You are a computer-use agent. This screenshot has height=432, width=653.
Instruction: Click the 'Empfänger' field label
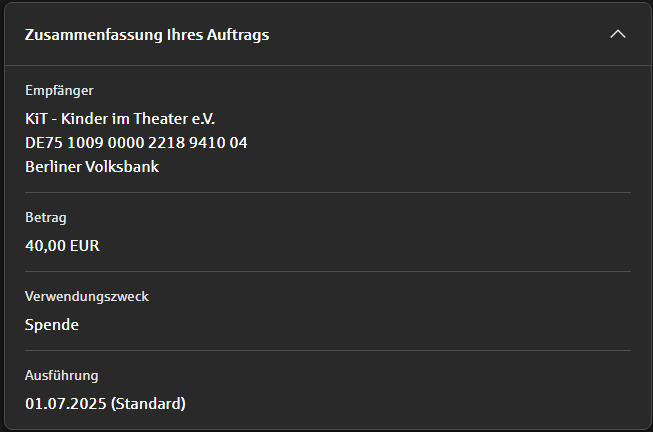59,91
